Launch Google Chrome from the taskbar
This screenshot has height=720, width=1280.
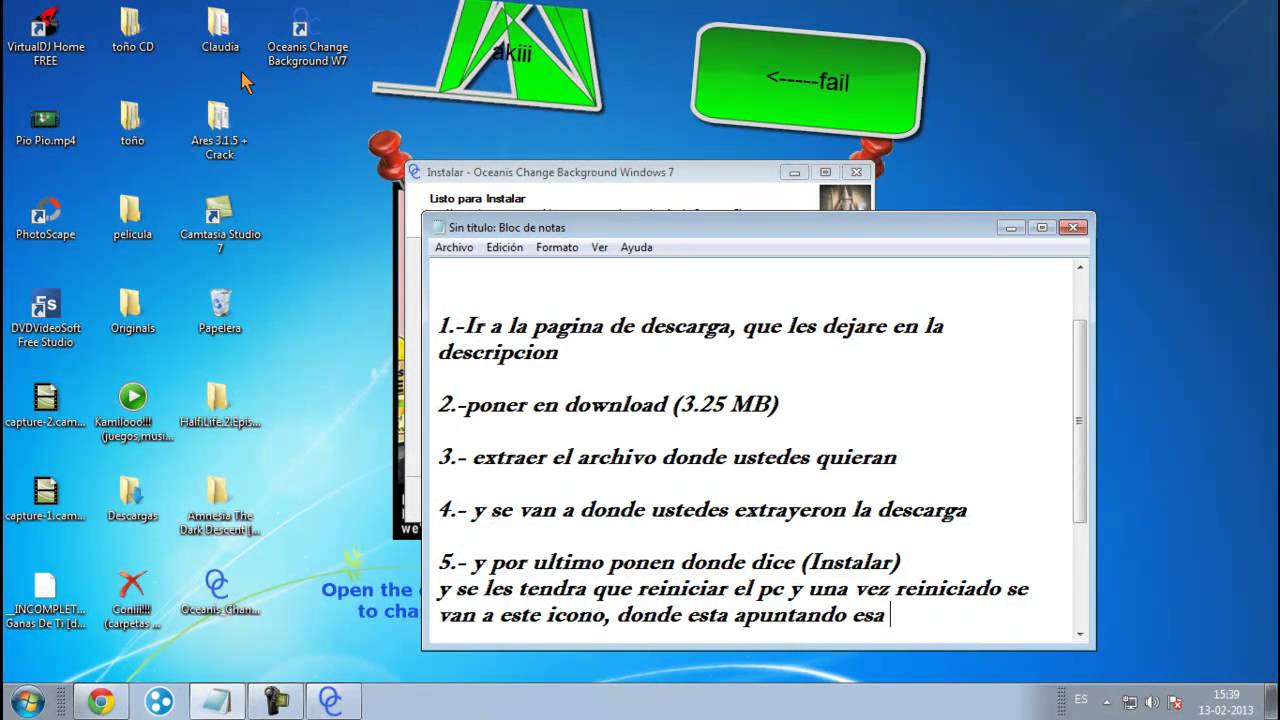click(x=101, y=702)
